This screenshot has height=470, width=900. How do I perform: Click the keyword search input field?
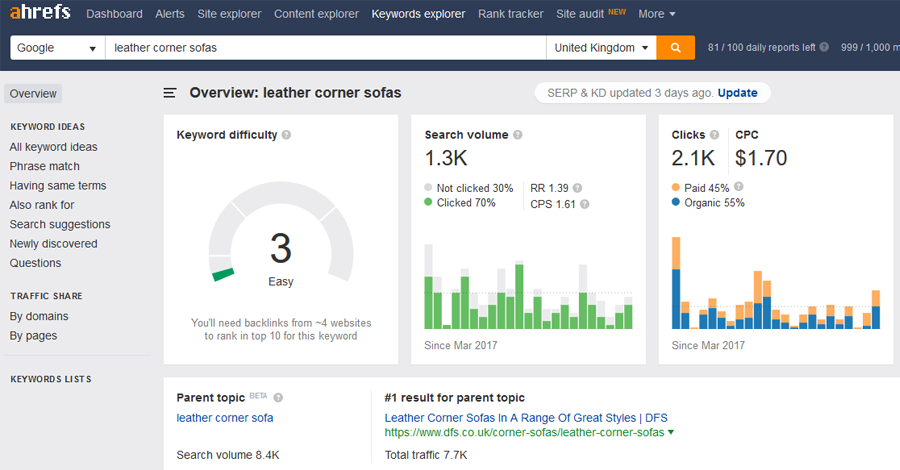click(325, 48)
